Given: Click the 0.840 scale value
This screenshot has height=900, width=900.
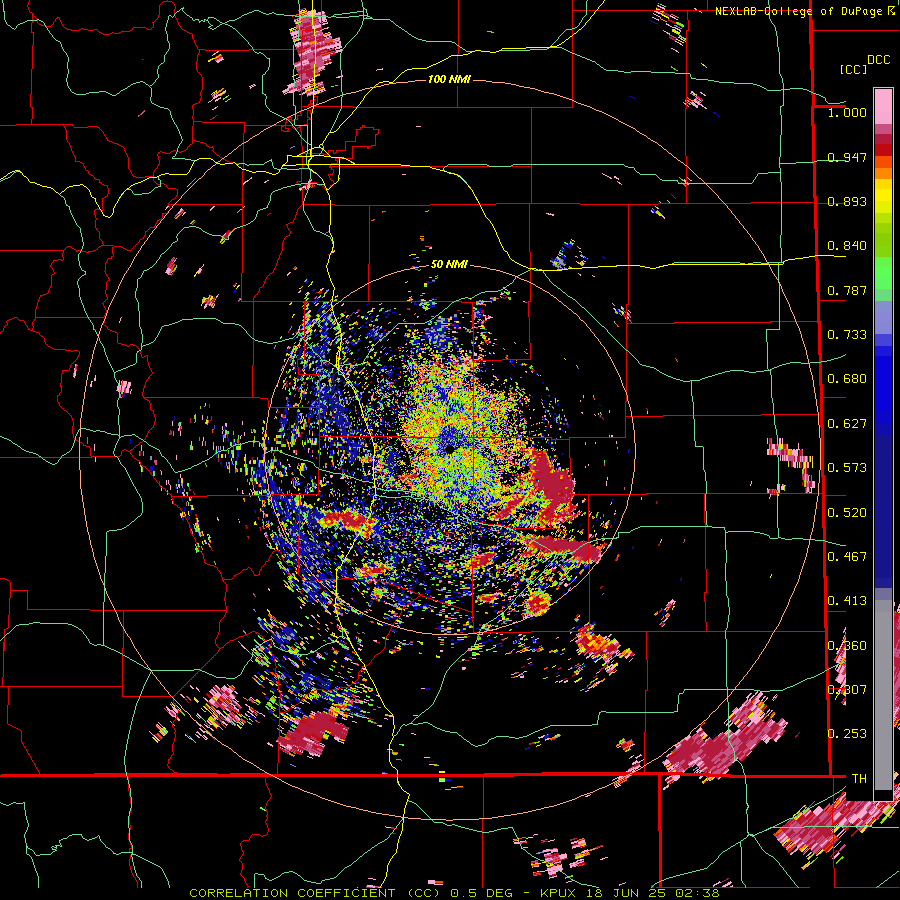Looking at the screenshot, I should (847, 246).
